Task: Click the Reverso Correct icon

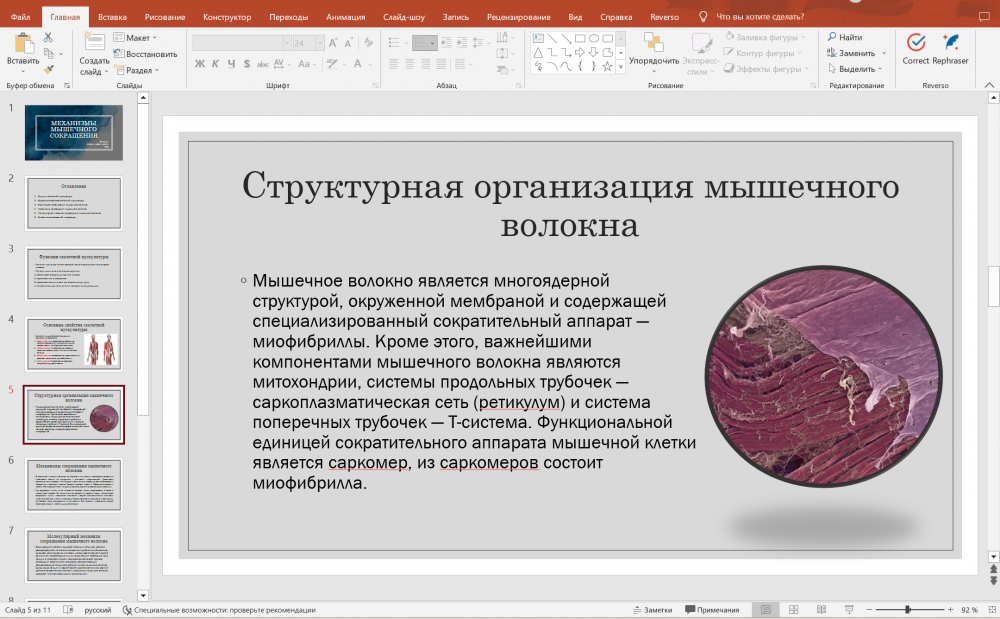Action: [915, 43]
